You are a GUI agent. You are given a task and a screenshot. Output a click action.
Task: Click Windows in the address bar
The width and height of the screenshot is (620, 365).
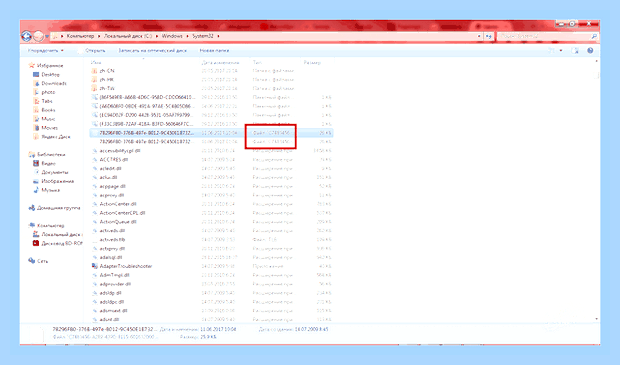click(x=172, y=36)
